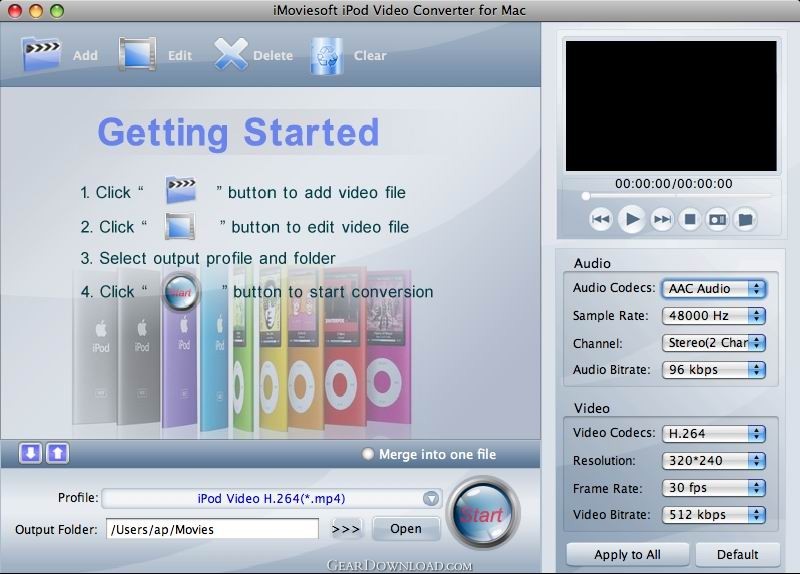Click the Edit filmstrip icon in toolbar
Viewport: 800px width, 574px height.
(x=137, y=54)
